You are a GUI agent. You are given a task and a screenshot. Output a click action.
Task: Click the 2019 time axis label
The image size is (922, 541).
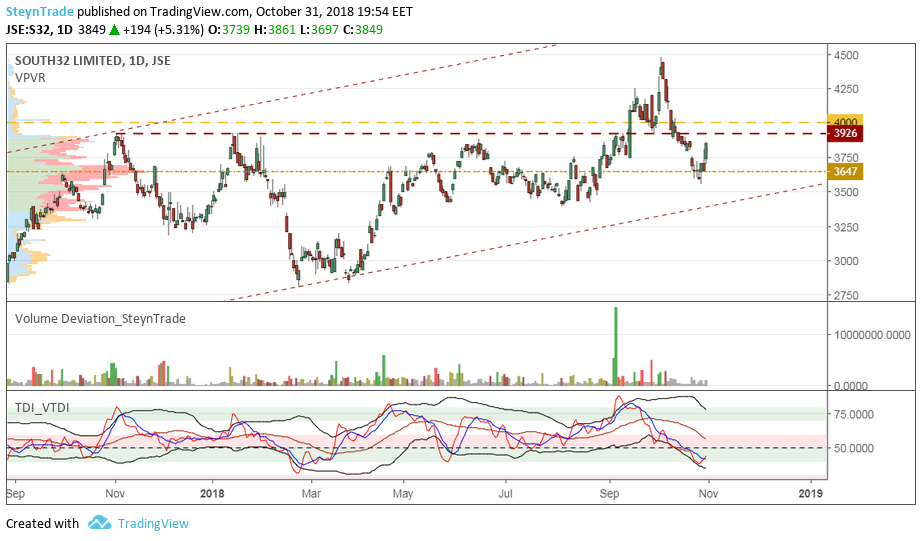point(811,493)
